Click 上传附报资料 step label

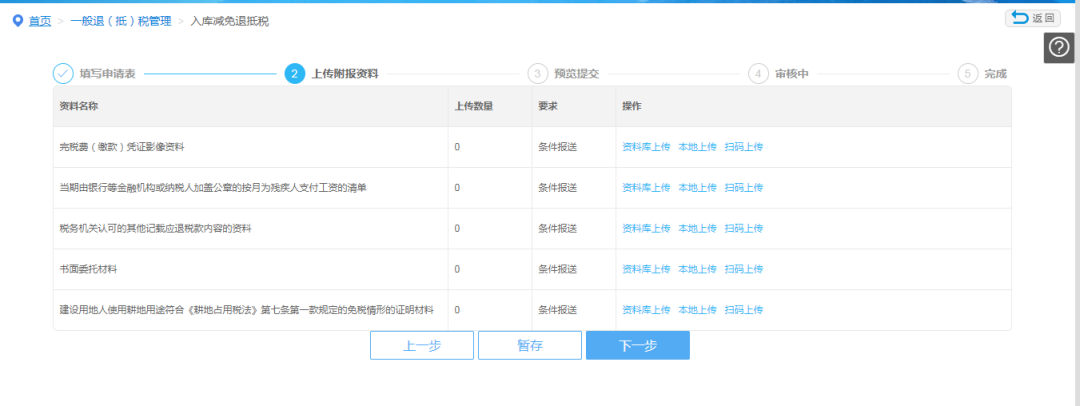coord(344,74)
